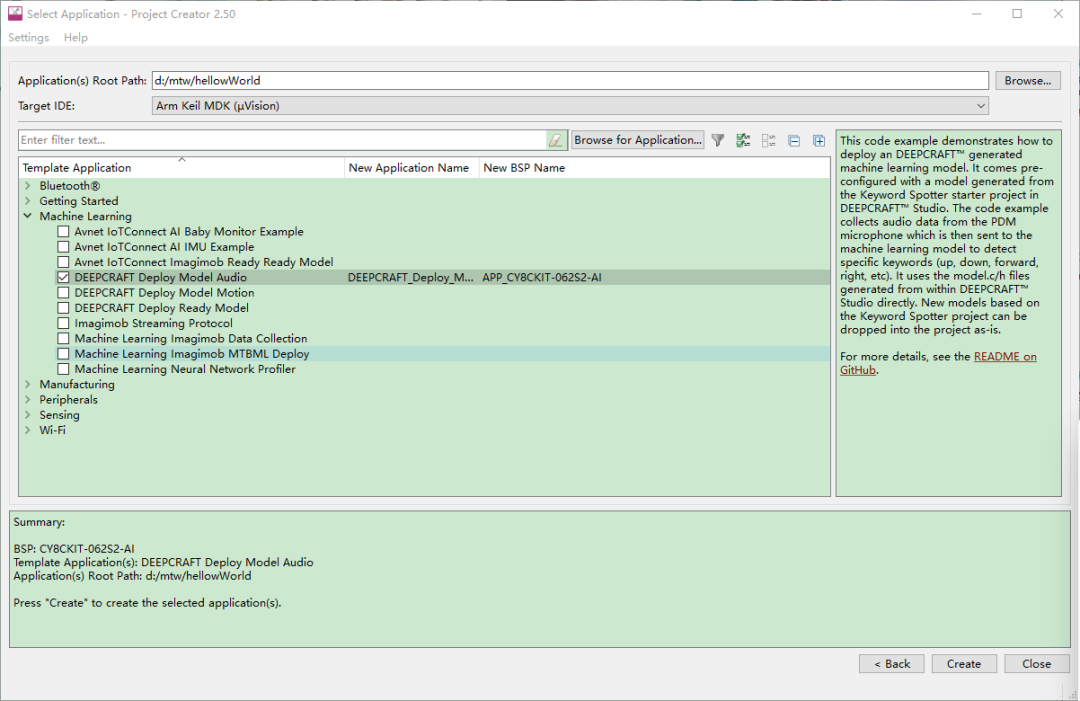Screen dimensions: 1080x701
Task: Expand the Sensing category
Action: pyautogui.click(x=28, y=415)
